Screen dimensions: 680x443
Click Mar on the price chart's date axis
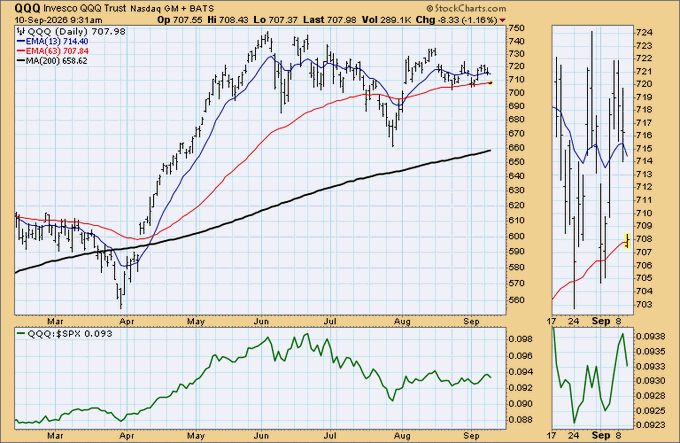[55, 322]
